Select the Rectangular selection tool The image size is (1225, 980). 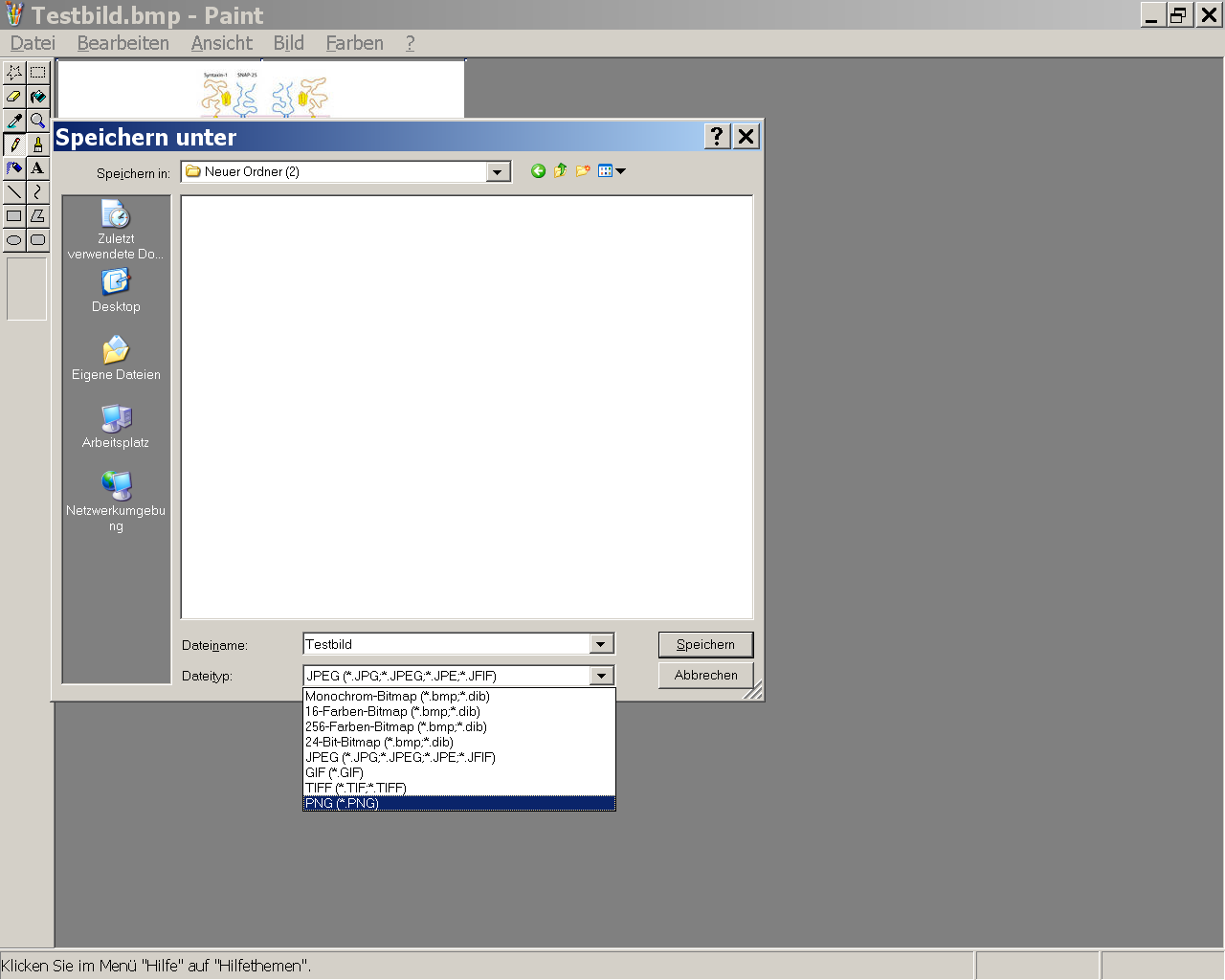[37, 73]
